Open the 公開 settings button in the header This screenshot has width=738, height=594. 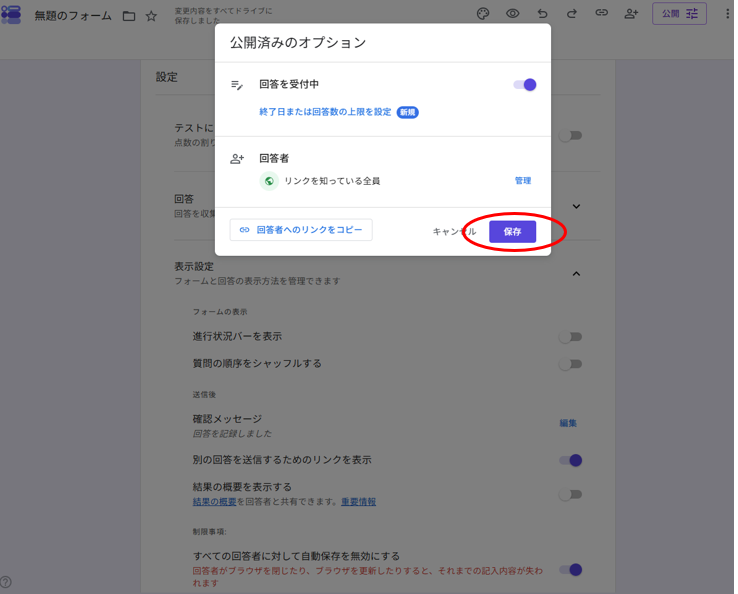(679, 14)
